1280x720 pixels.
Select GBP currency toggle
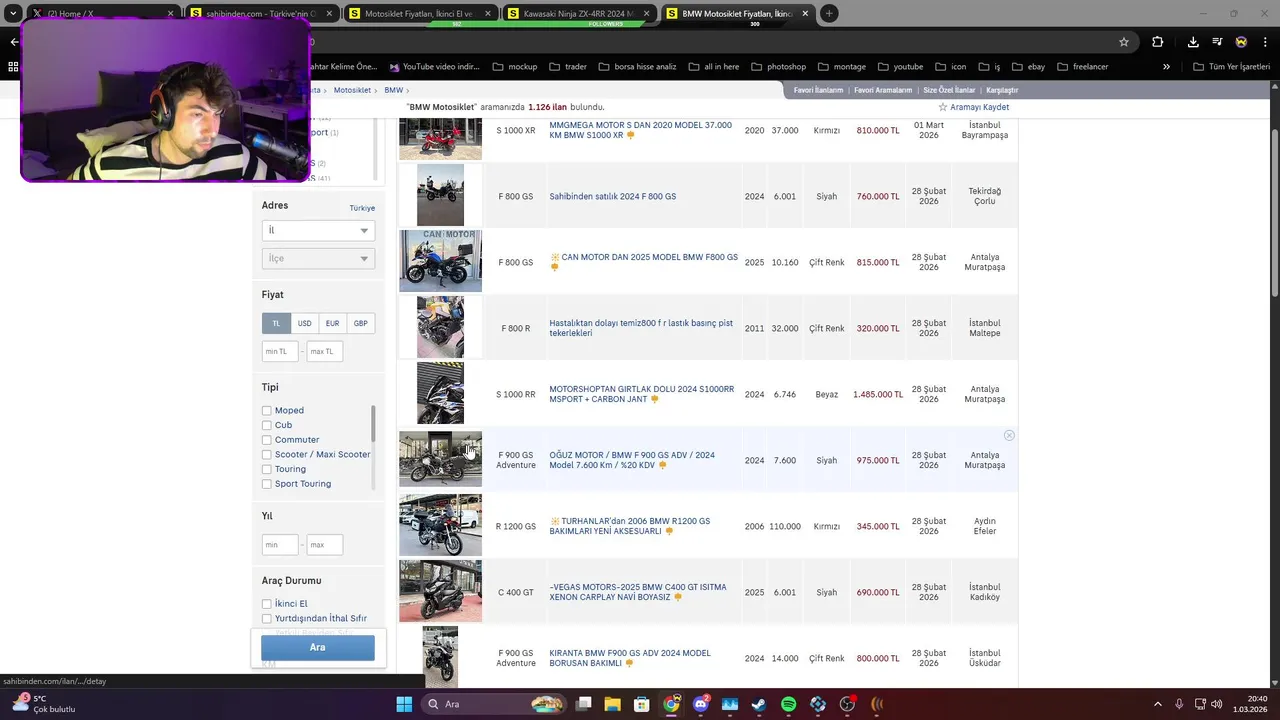tap(360, 323)
